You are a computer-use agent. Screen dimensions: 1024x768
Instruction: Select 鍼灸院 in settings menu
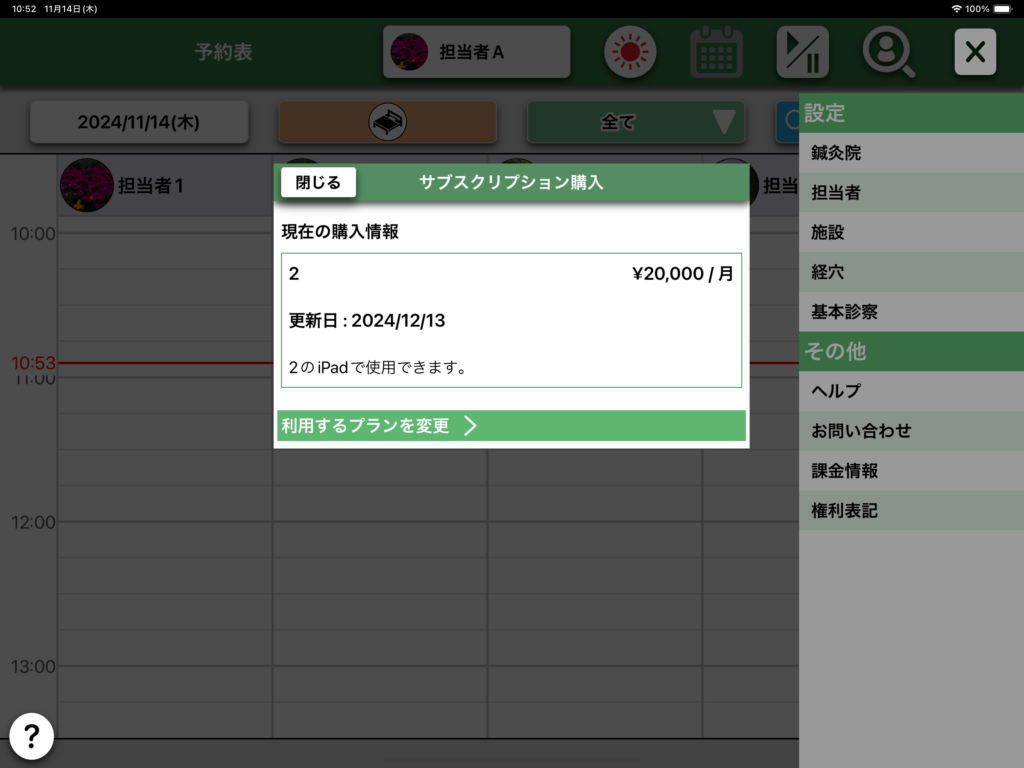(x=911, y=153)
